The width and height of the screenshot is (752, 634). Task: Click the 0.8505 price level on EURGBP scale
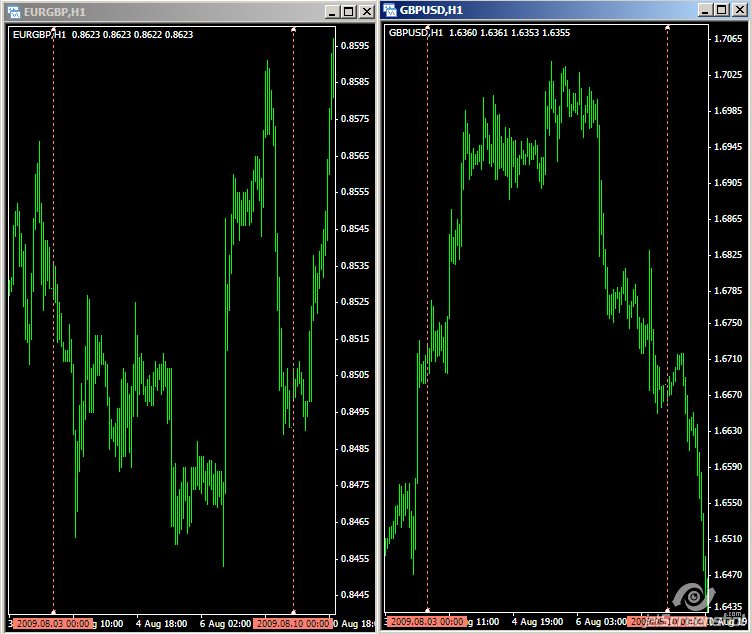[355, 375]
